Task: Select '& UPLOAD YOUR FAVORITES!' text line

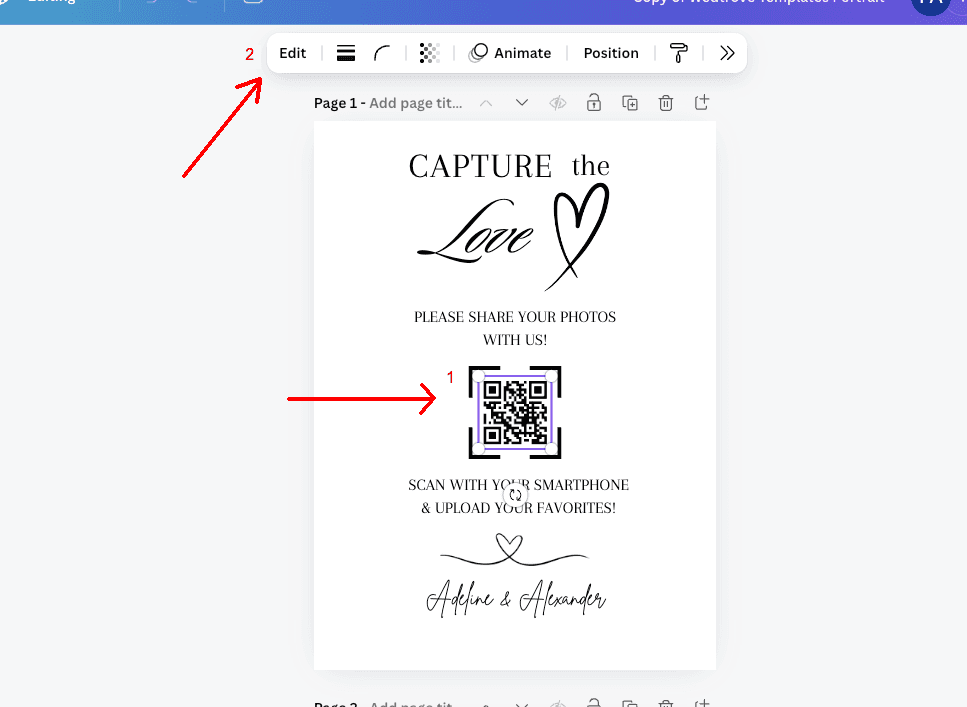Action: point(519,508)
